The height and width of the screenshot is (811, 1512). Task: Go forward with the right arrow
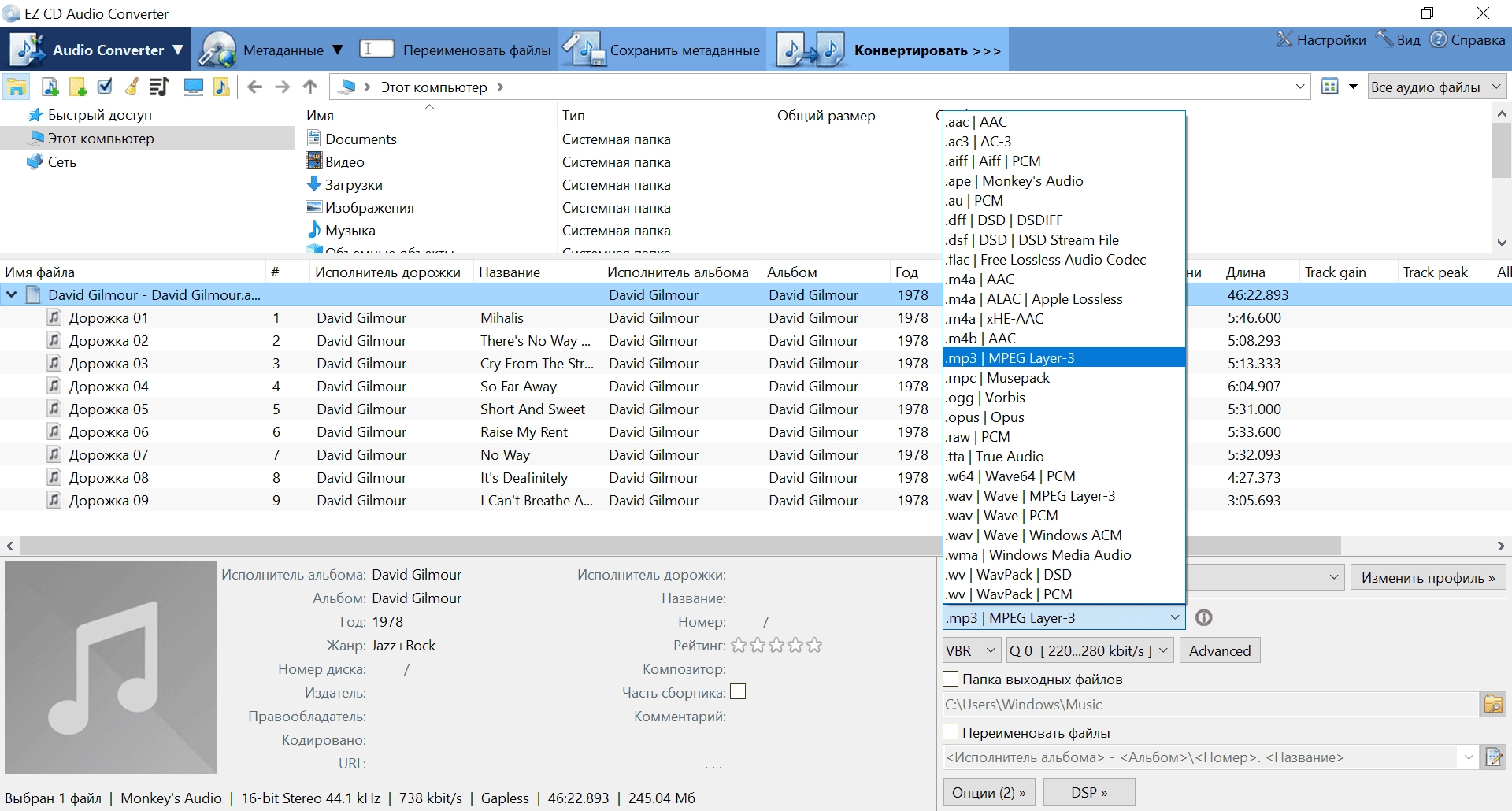[283, 87]
